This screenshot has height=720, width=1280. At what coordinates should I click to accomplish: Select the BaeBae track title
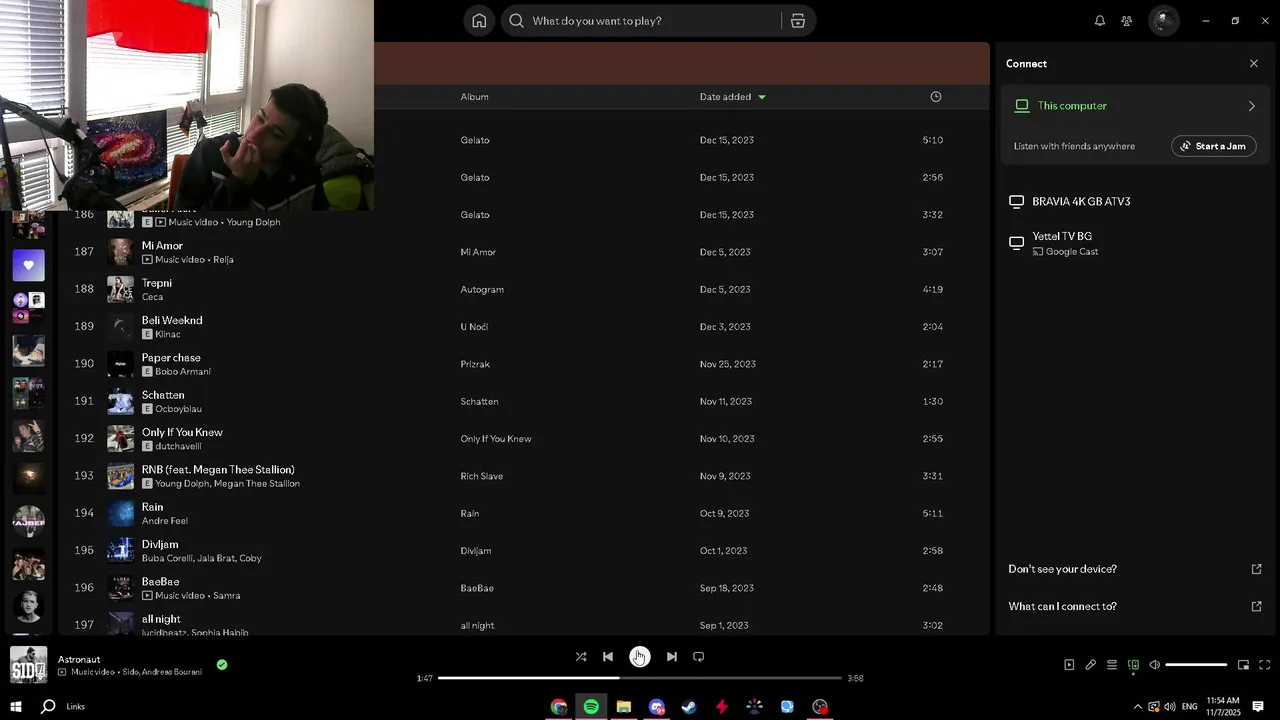pos(161,582)
